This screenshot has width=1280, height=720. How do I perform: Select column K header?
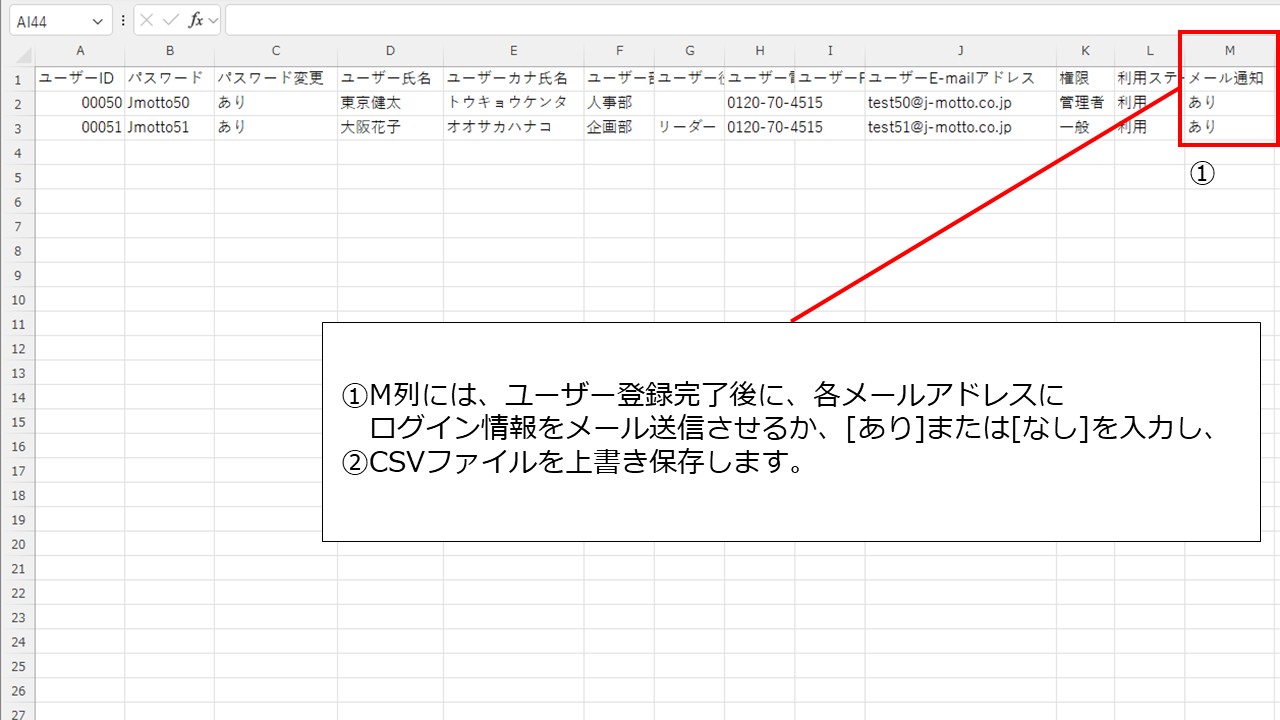[1085, 51]
